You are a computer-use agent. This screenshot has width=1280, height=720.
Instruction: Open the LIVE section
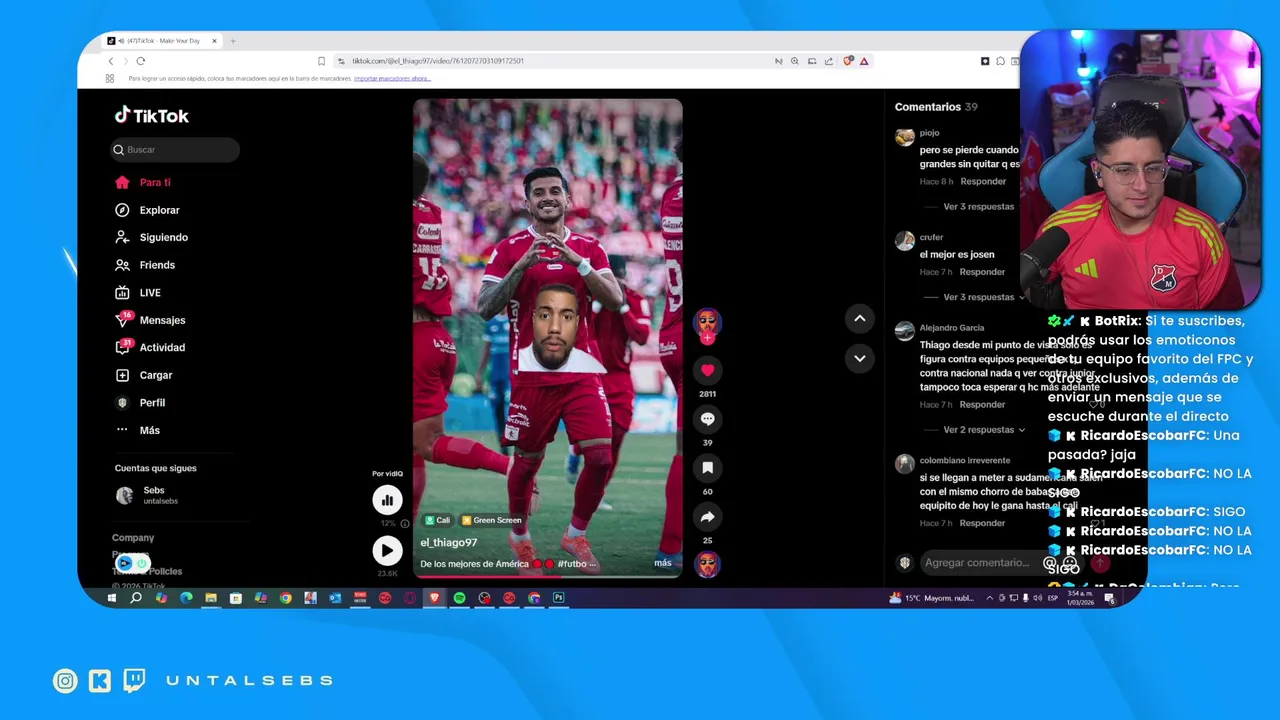(x=138, y=293)
